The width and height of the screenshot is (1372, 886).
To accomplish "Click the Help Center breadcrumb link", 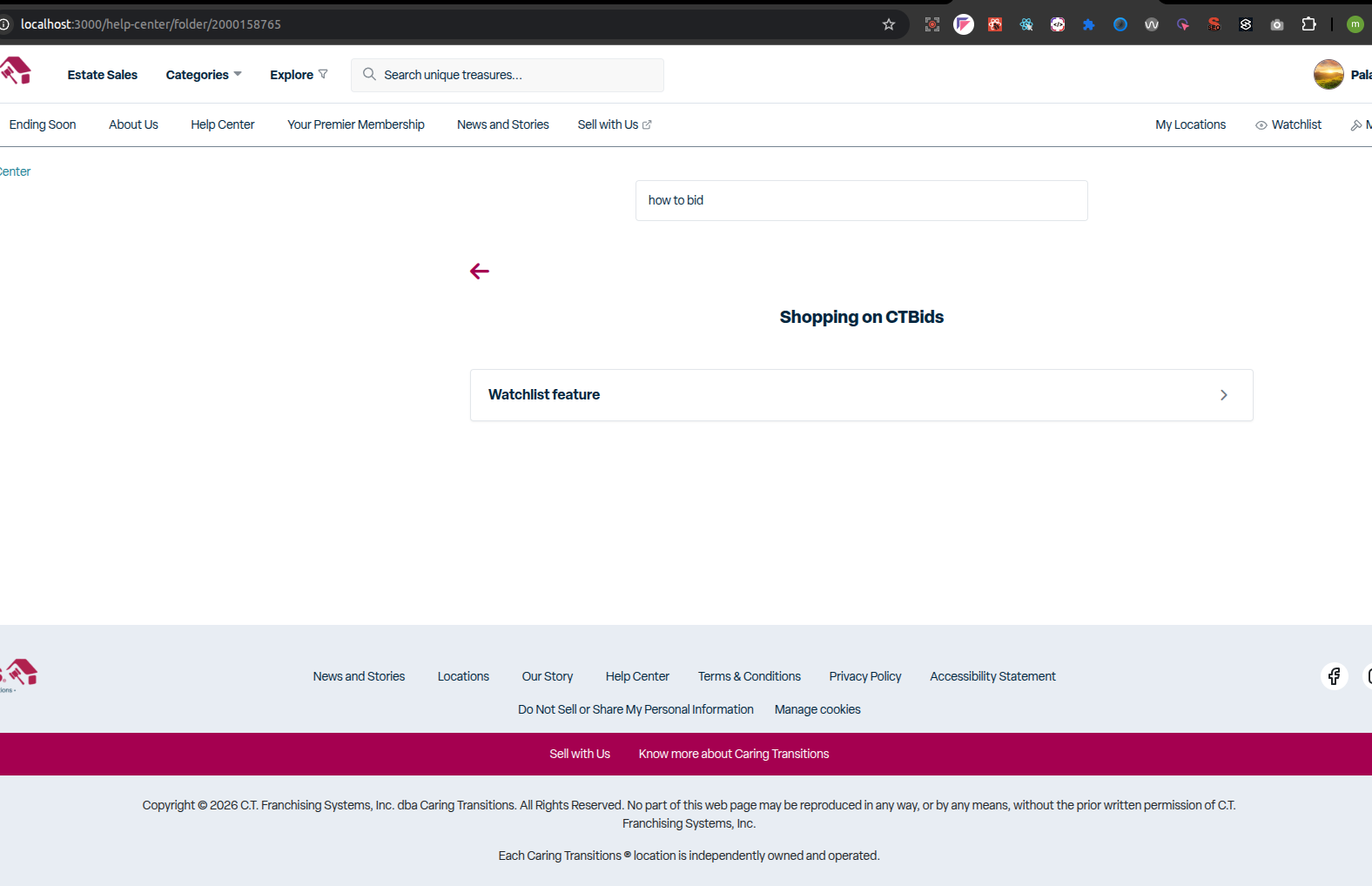I will tap(15, 171).
